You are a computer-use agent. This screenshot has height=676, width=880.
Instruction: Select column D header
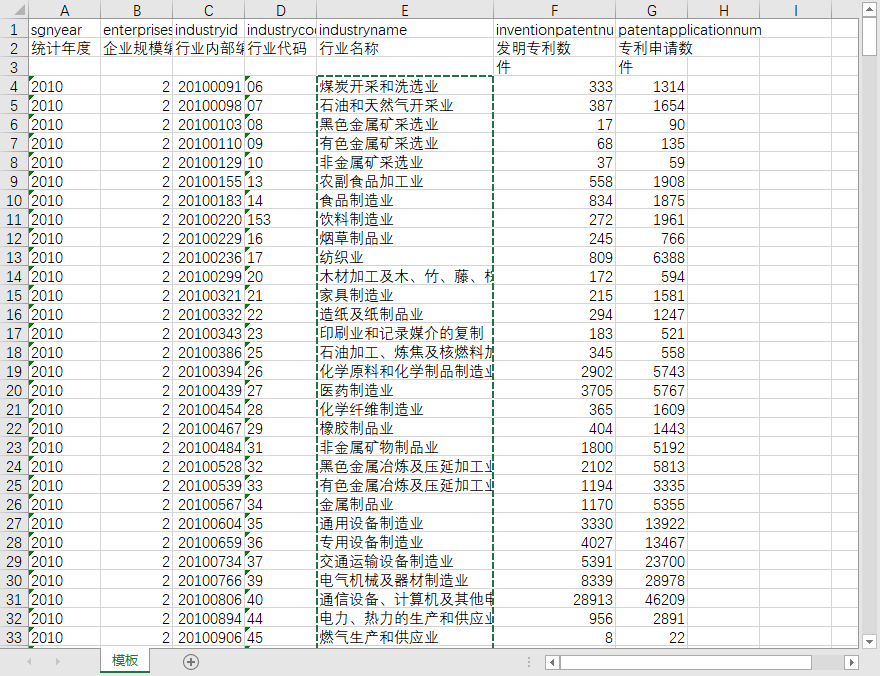tap(281, 10)
